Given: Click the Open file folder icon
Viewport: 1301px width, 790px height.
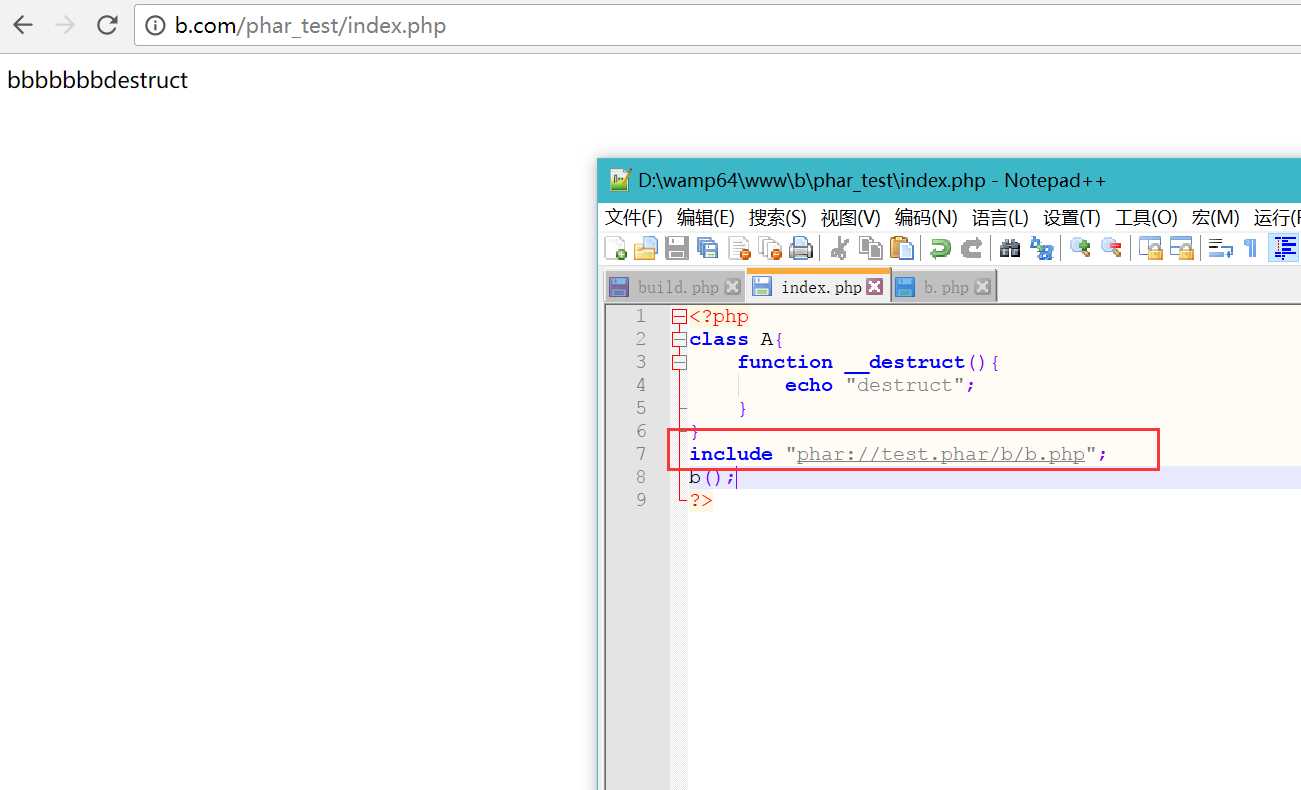Looking at the screenshot, I should [646, 248].
